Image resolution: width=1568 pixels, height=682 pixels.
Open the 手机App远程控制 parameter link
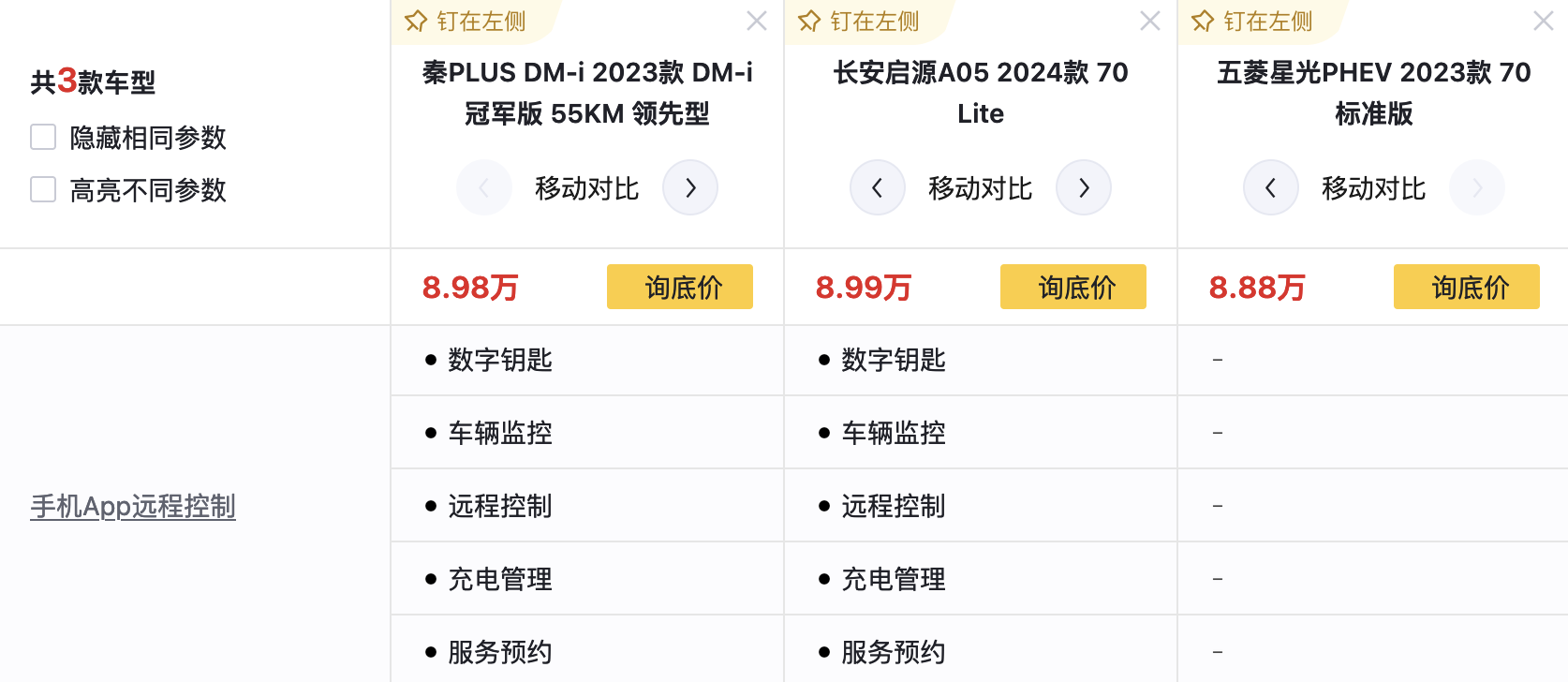click(x=133, y=506)
